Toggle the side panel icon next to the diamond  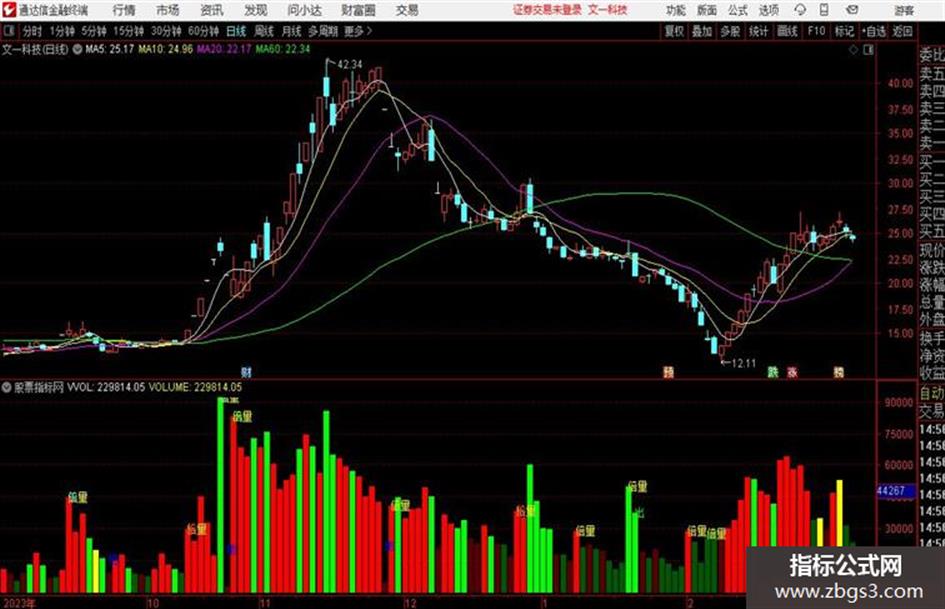[x=868, y=50]
